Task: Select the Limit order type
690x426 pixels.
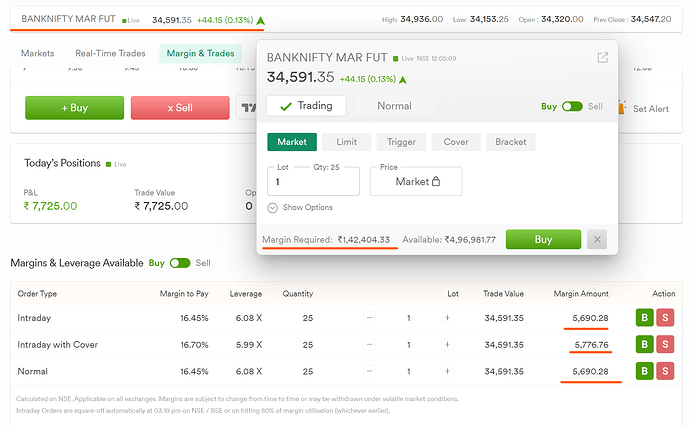Action: (x=346, y=142)
